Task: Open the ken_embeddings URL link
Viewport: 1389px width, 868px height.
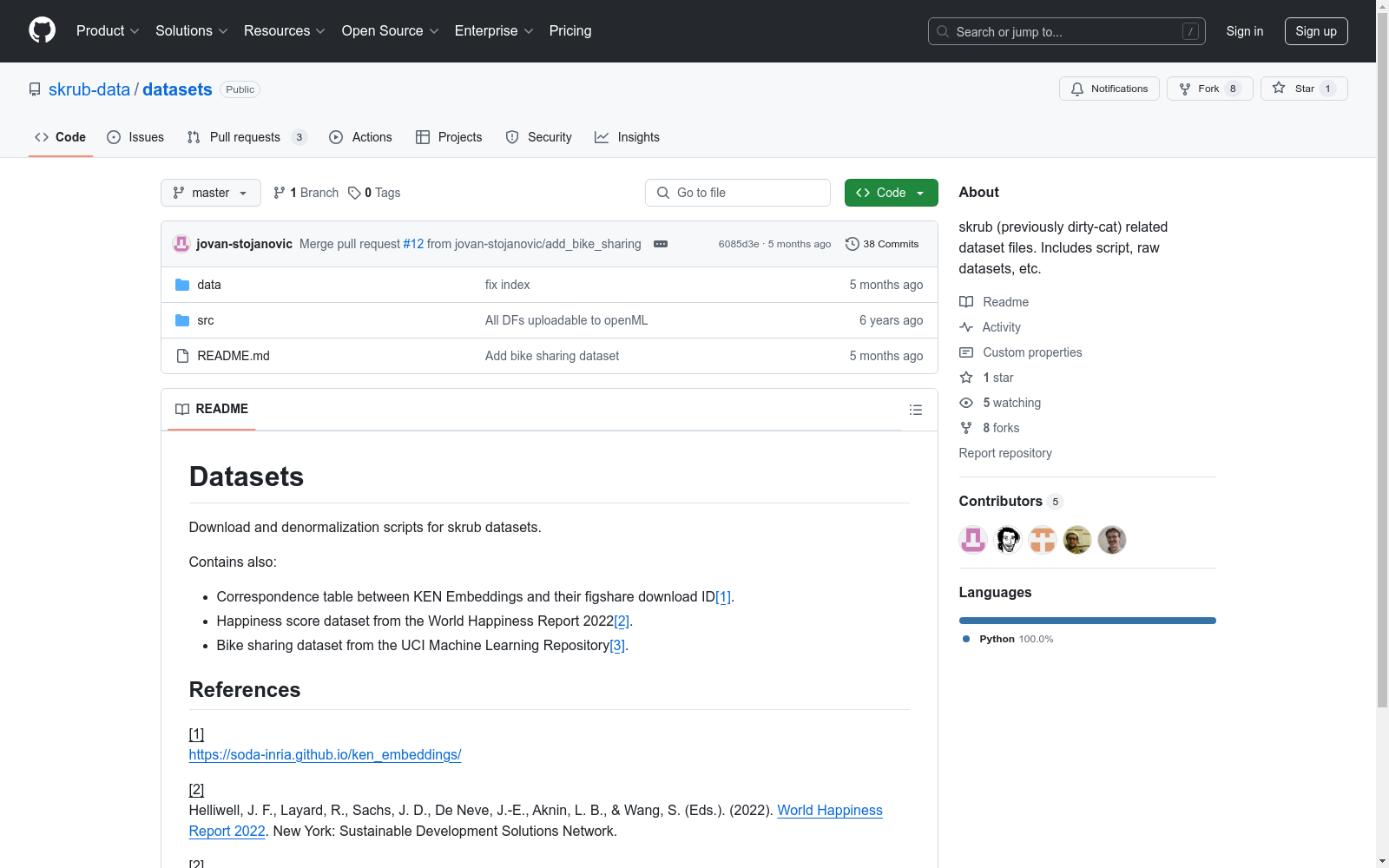Action: pos(325,754)
